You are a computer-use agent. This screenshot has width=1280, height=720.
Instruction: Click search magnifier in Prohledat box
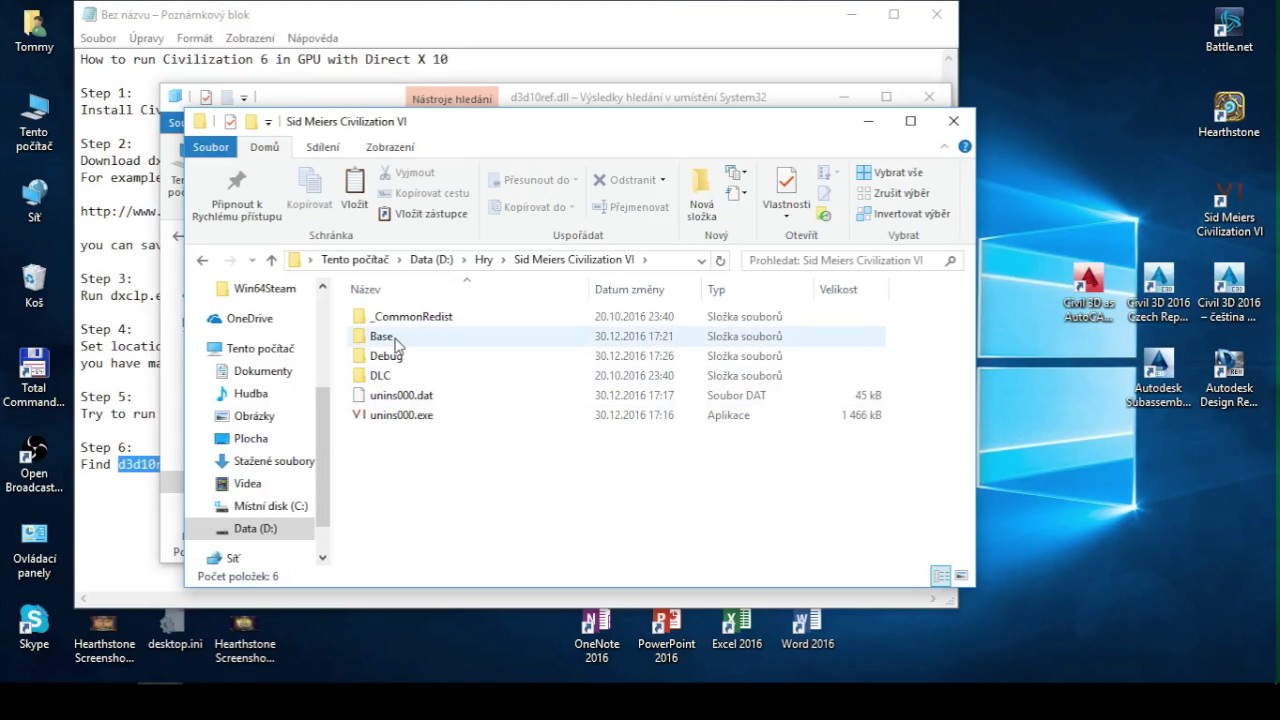tap(950, 260)
